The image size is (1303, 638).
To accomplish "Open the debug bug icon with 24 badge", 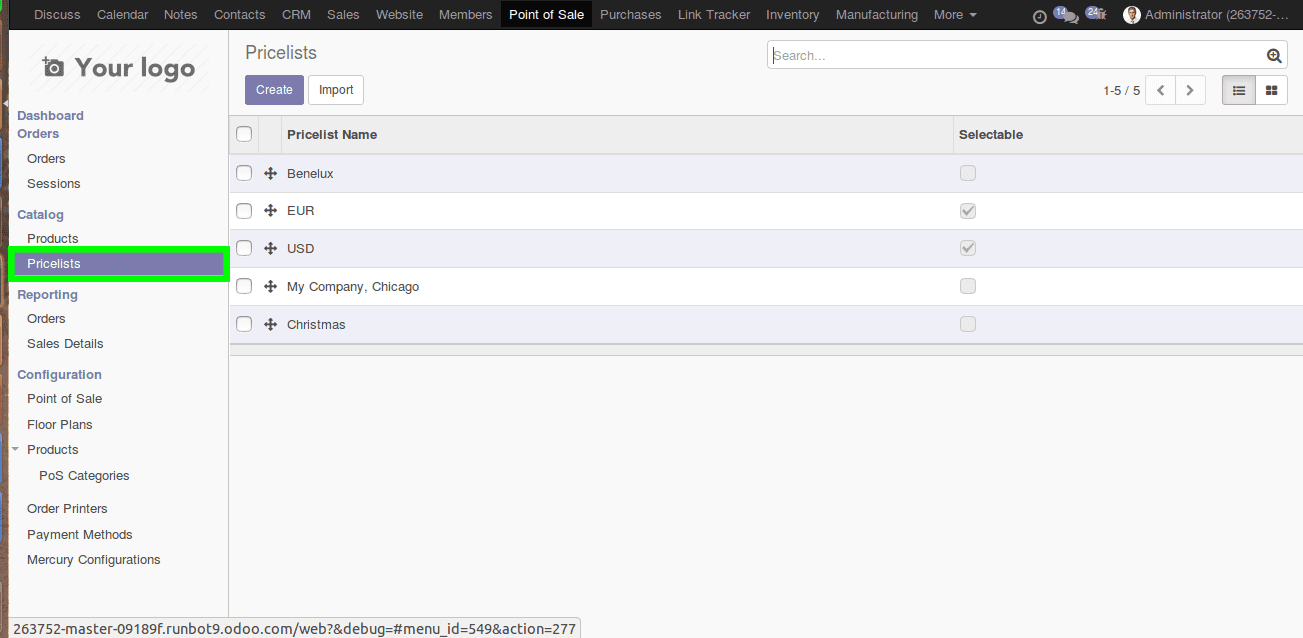I will tap(1096, 14).
